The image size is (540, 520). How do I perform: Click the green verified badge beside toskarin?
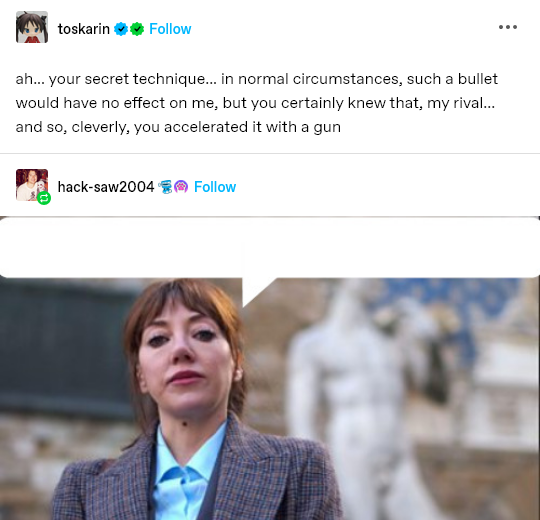(137, 29)
